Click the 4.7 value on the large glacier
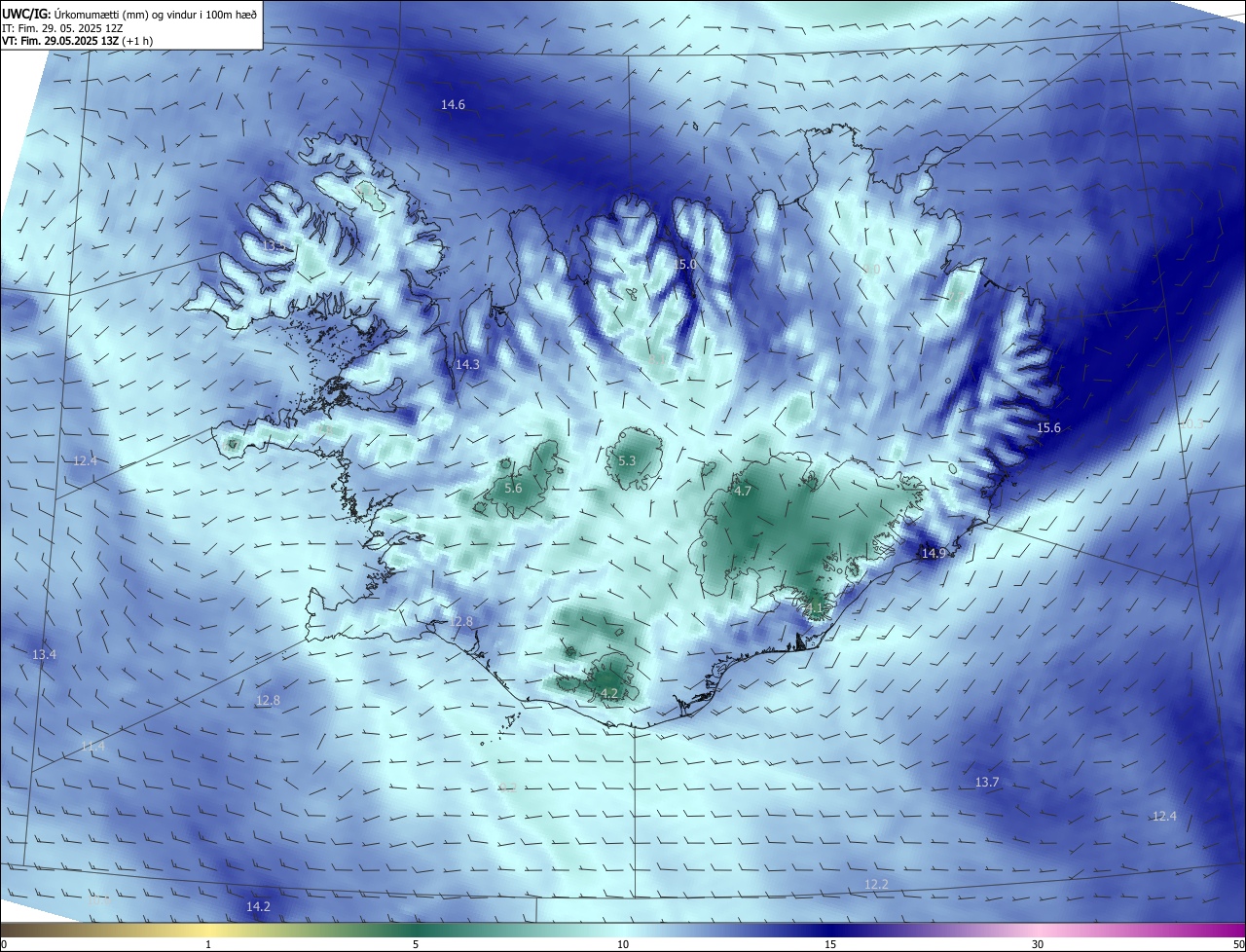 click(x=743, y=491)
